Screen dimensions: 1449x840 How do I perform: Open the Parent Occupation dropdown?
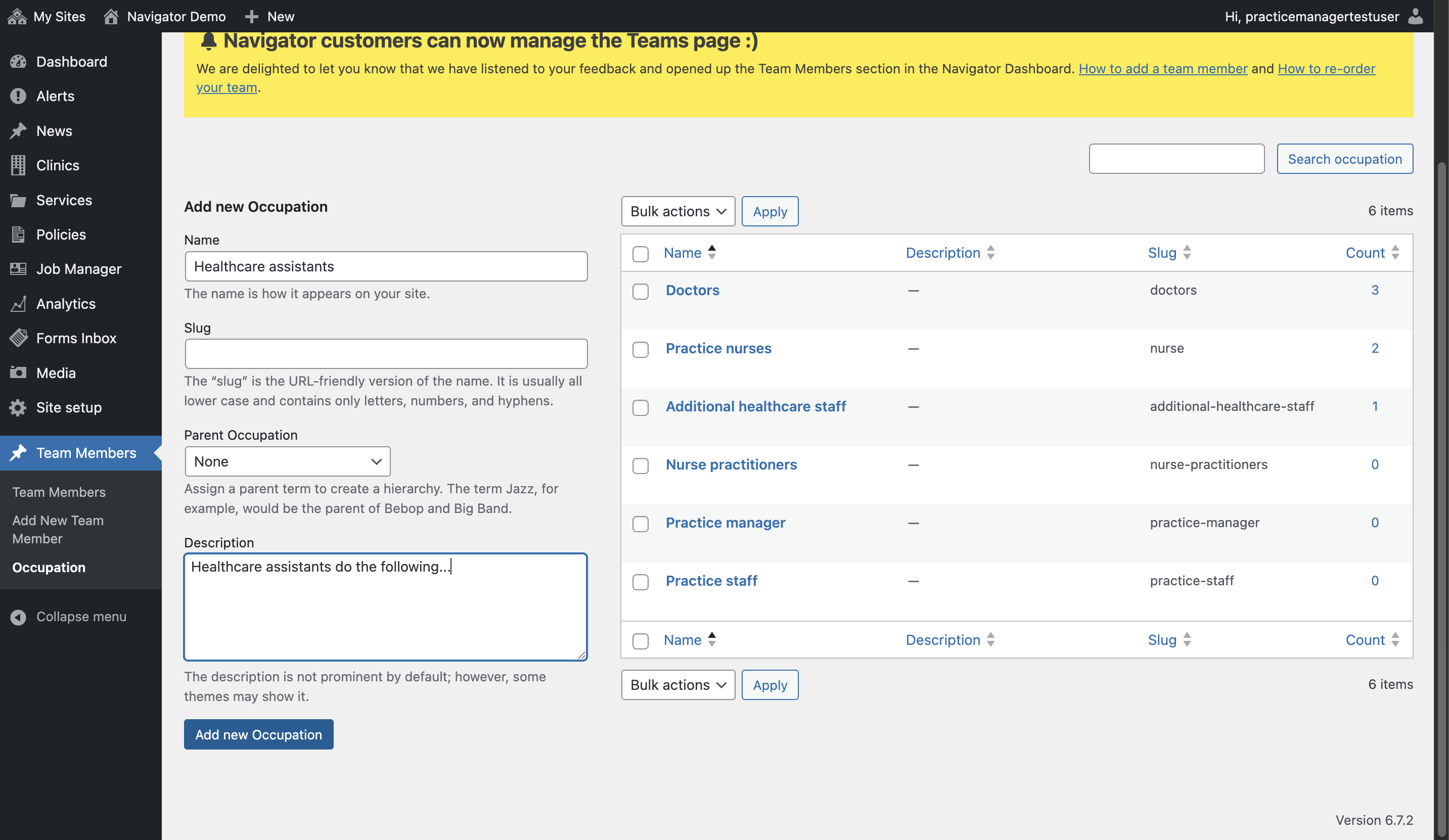coord(288,461)
